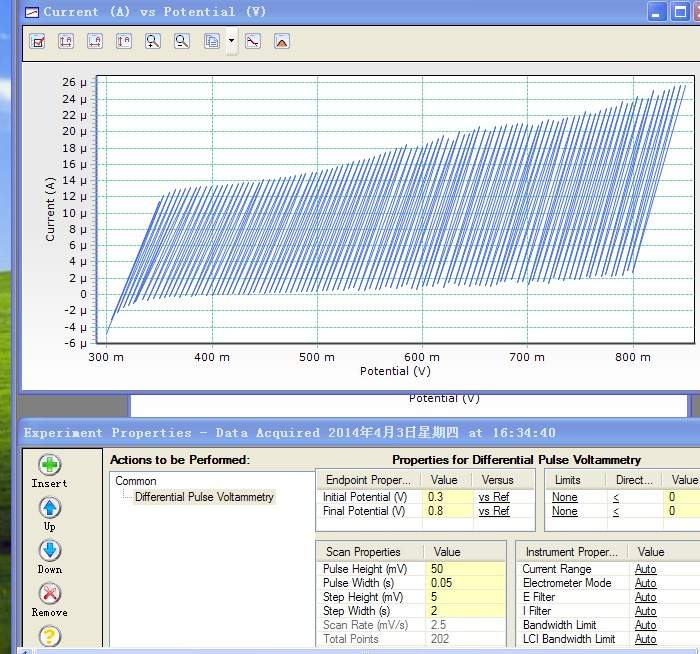The height and width of the screenshot is (654, 700).
Task: Click Versus column header
Action: point(503,480)
